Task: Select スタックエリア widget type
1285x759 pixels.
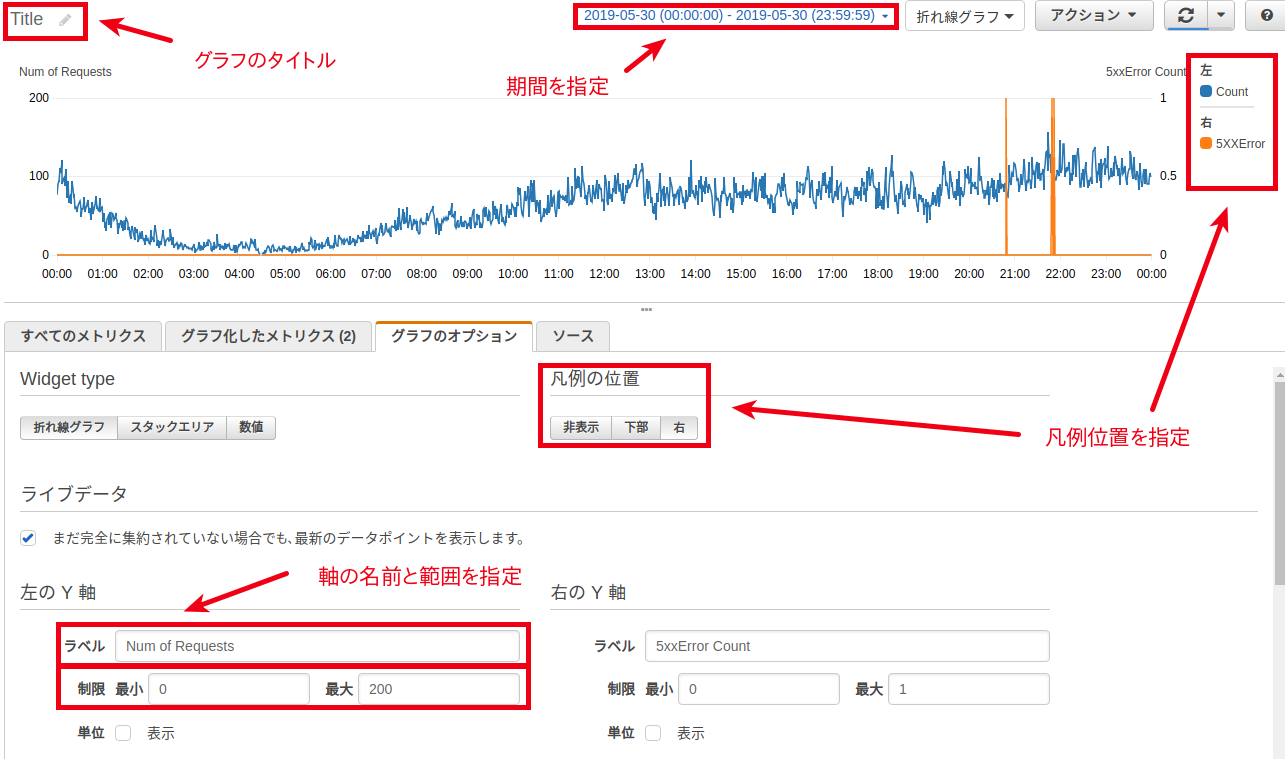Action: [172, 427]
